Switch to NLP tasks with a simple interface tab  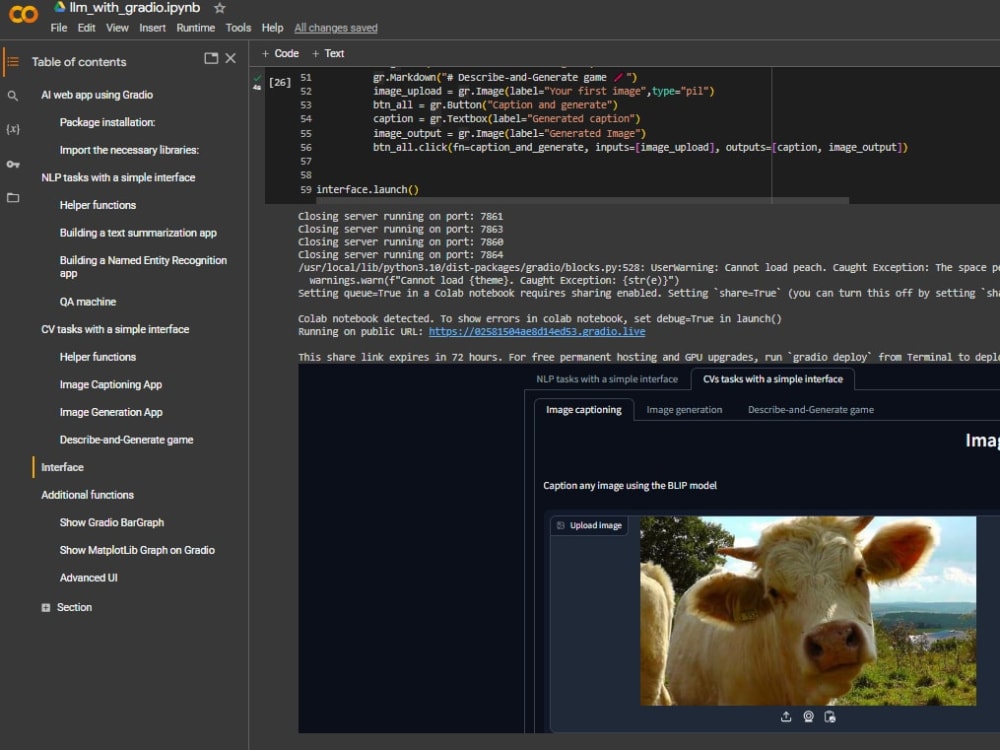[607, 379]
